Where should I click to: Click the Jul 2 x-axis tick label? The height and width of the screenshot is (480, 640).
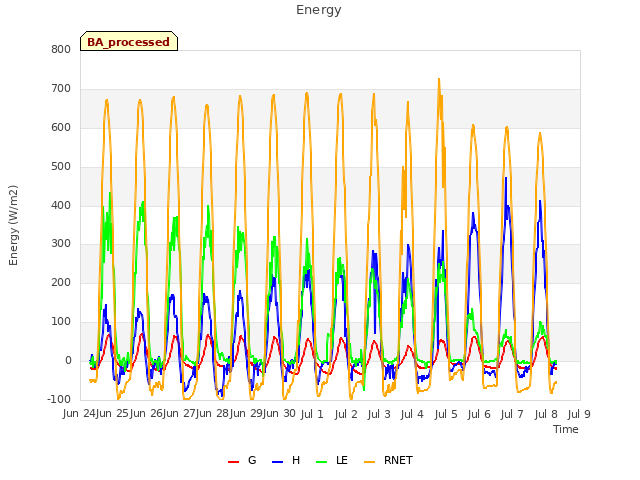346,414
